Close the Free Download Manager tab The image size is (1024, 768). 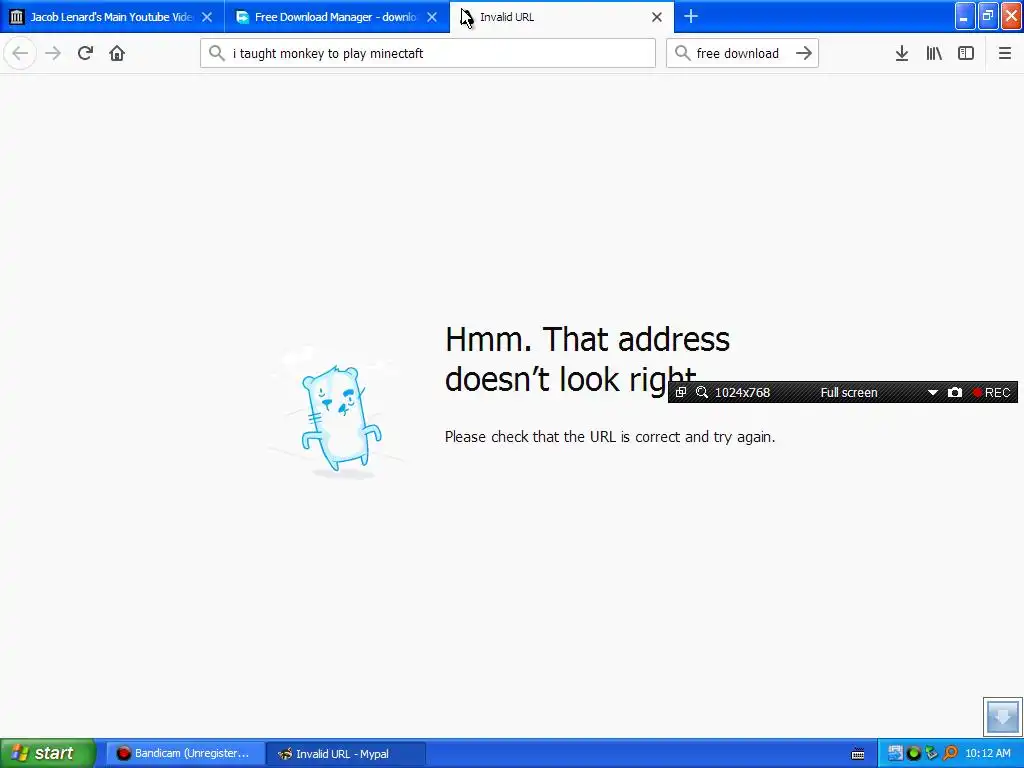click(432, 18)
